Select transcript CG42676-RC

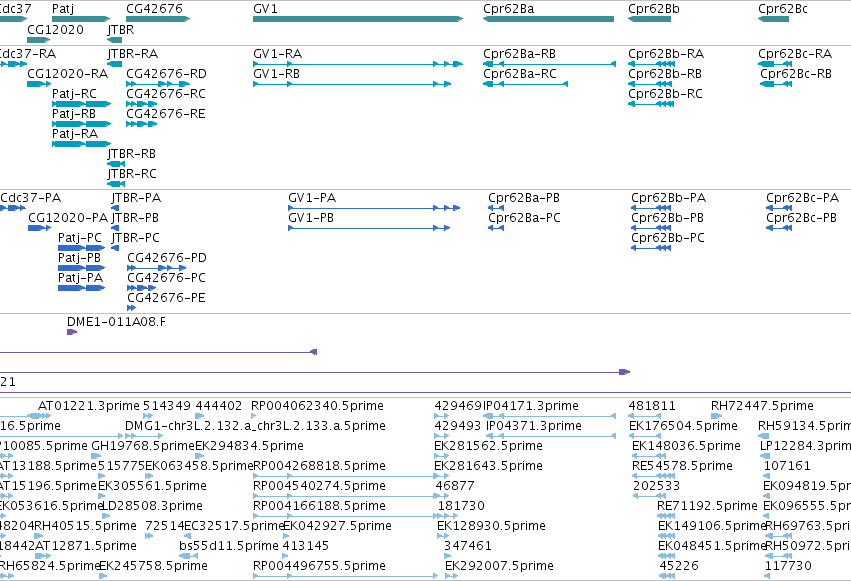pos(142,104)
